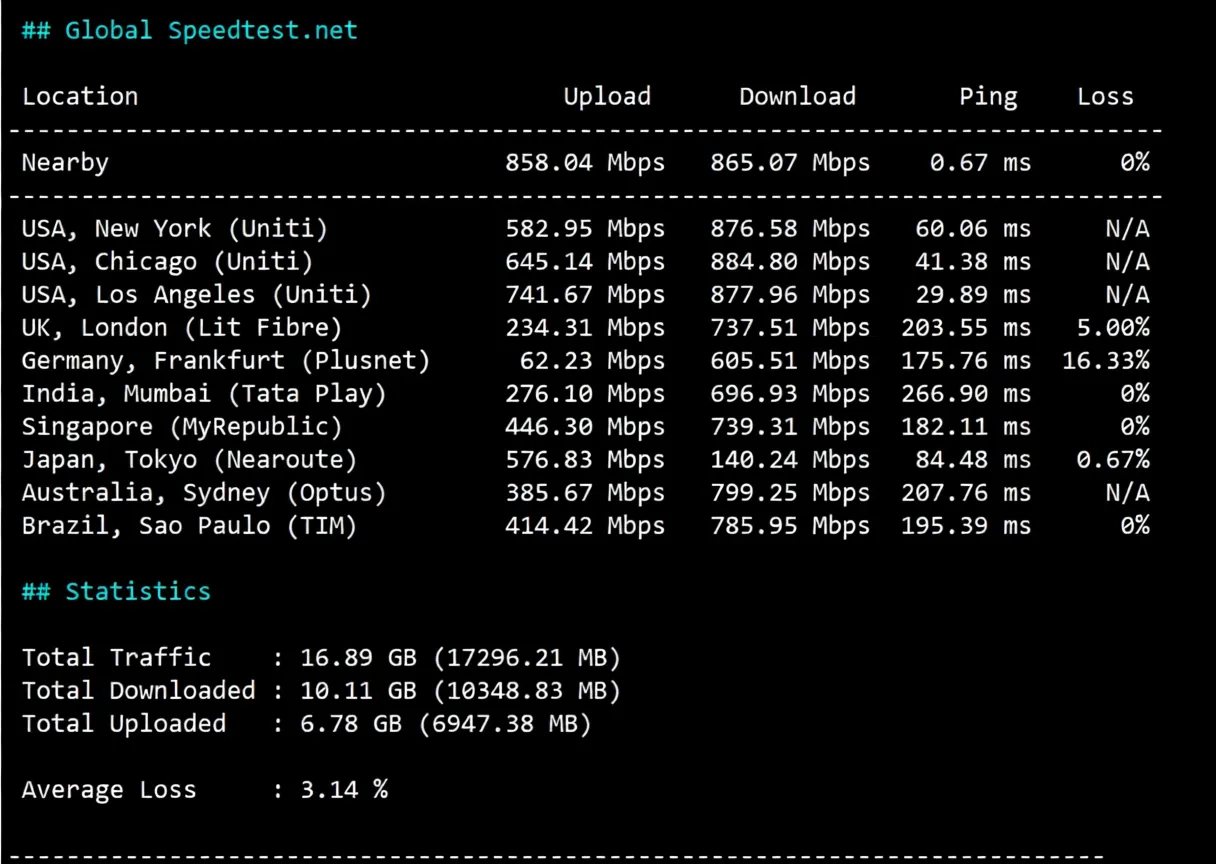This screenshot has width=1216, height=864.
Task: Click the Upload column header
Action: pos(607,96)
